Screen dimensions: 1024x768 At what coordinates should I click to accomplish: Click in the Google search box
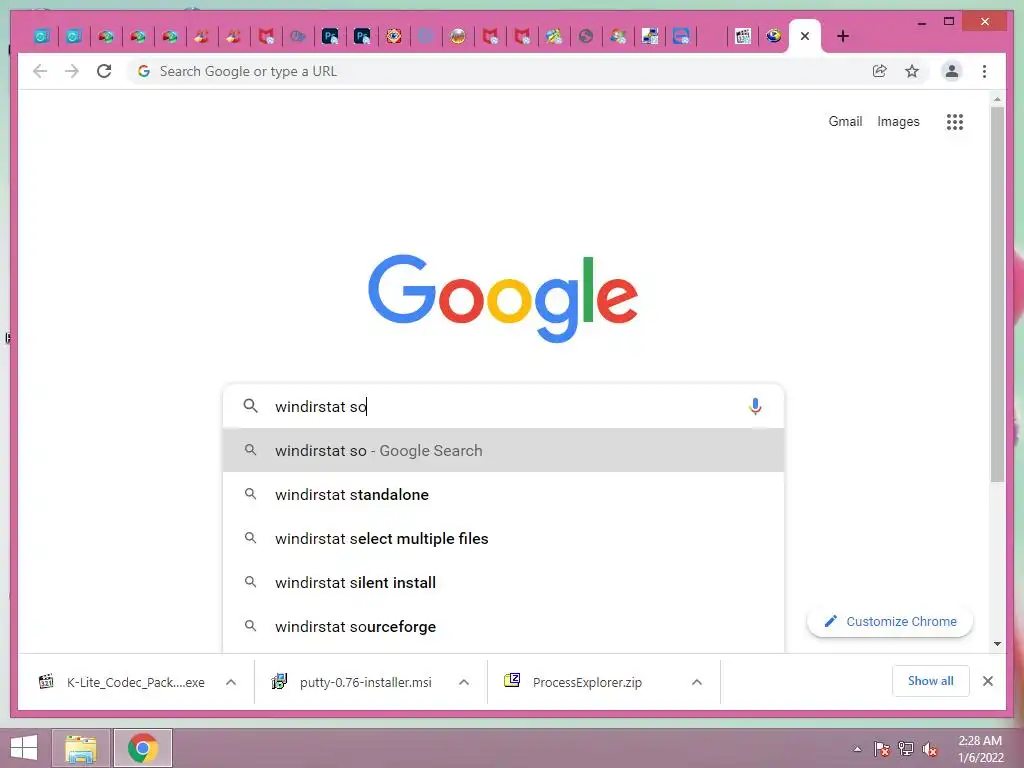coord(503,406)
